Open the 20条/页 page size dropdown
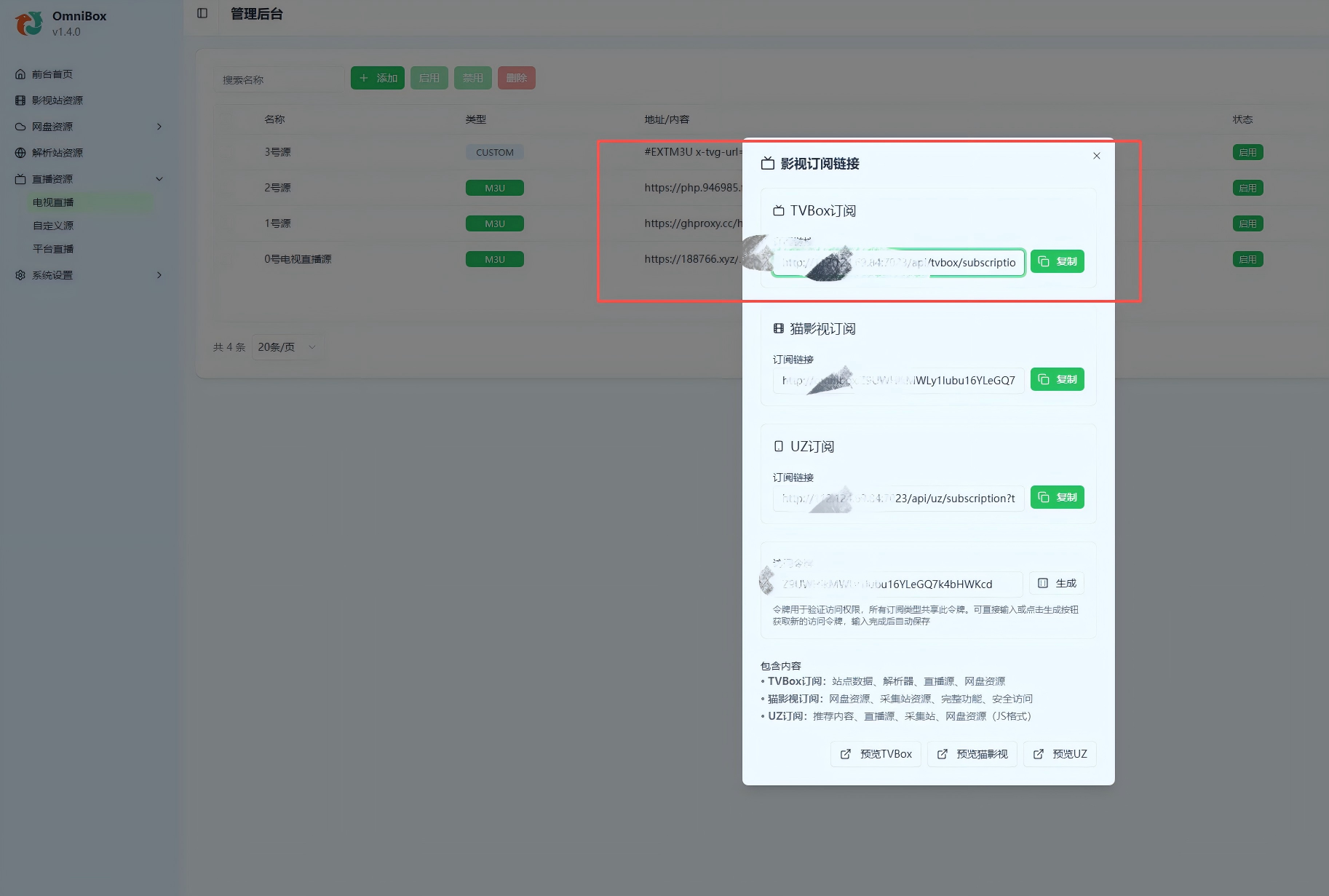The width and height of the screenshot is (1329, 896). [x=286, y=347]
